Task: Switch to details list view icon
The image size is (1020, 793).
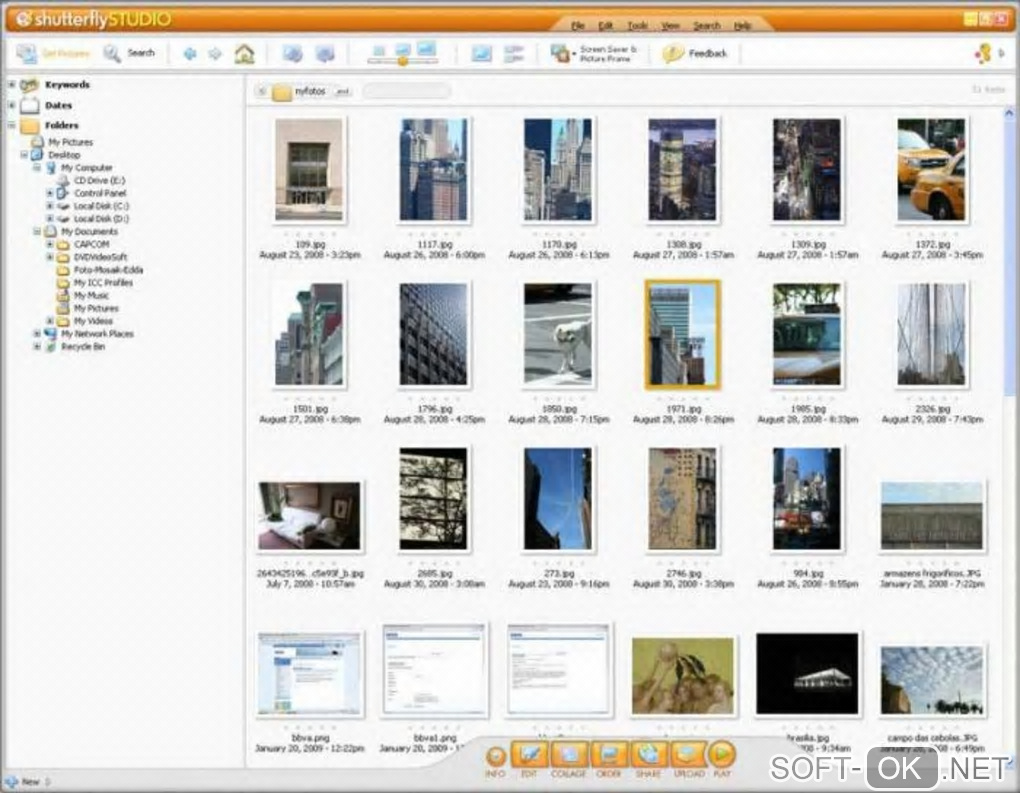Action: pyautogui.click(x=514, y=54)
